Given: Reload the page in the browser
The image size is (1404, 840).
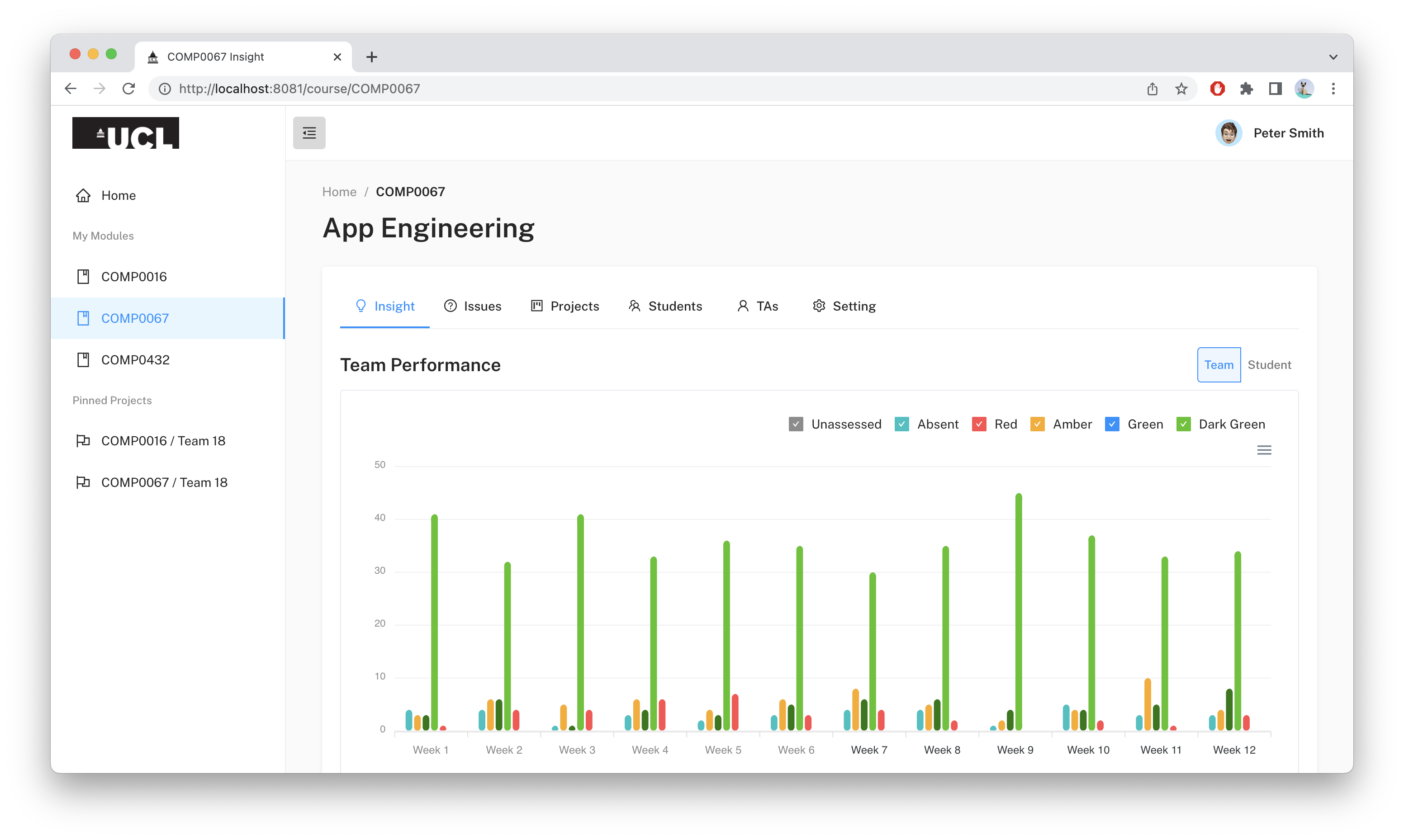Looking at the screenshot, I should click(x=129, y=89).
